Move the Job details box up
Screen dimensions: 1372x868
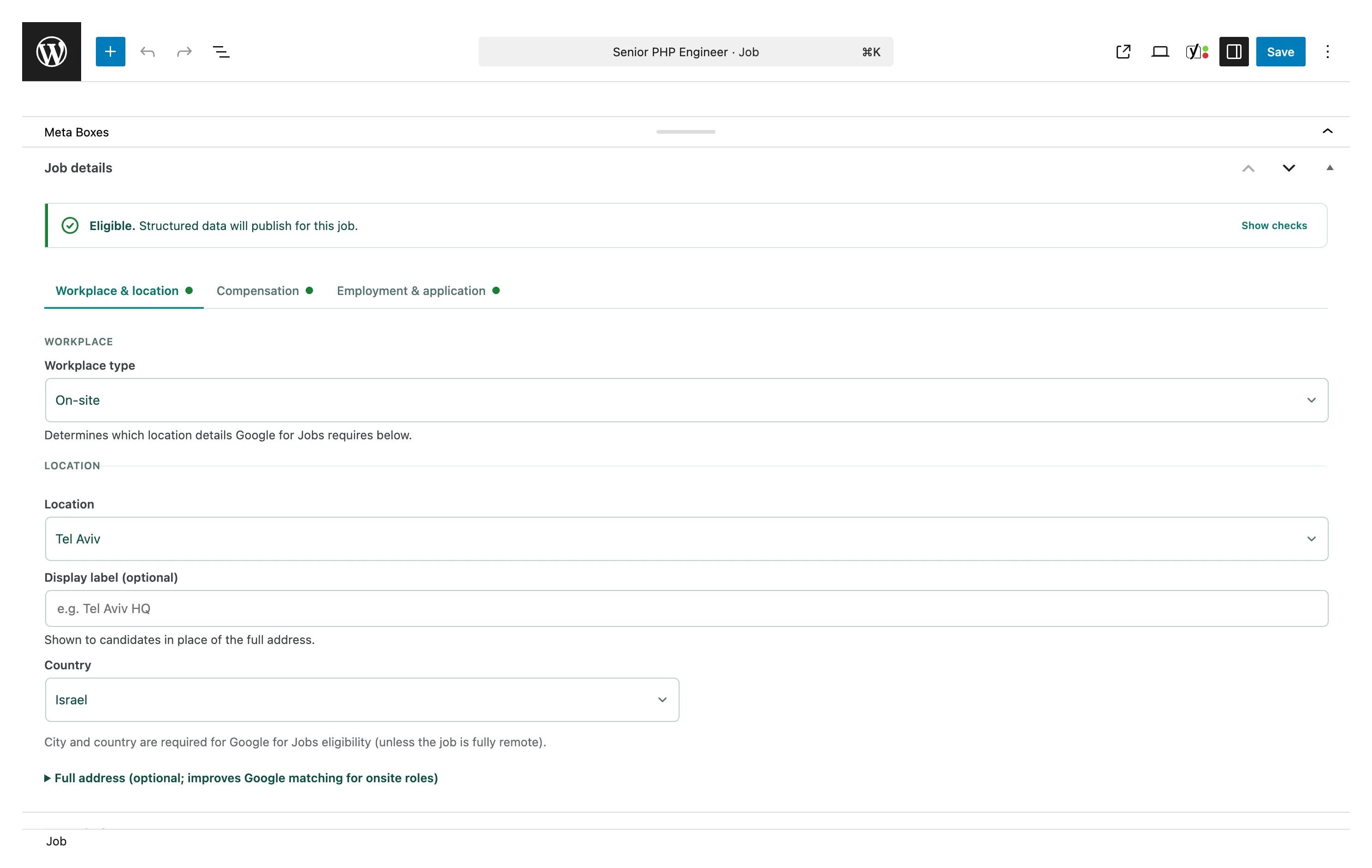click(x=1248, y=168)
